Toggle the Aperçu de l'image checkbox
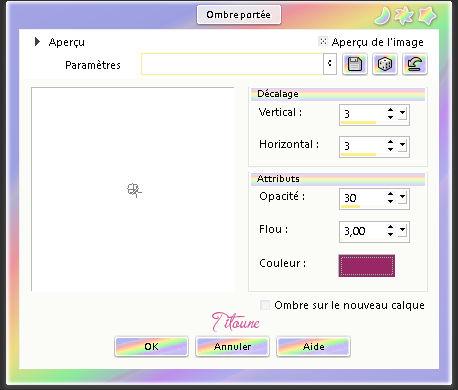The image size is (458, 390). point(323,41)
